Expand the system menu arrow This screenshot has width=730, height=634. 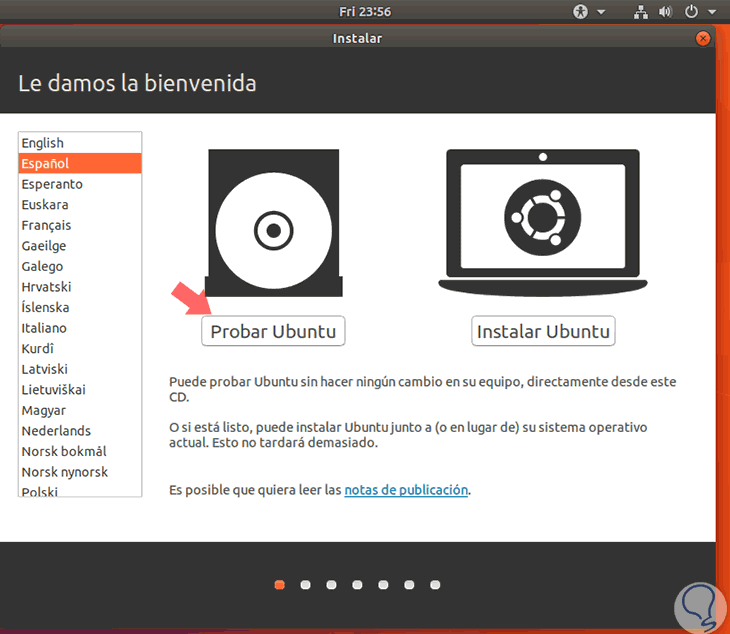click(712, 12)
